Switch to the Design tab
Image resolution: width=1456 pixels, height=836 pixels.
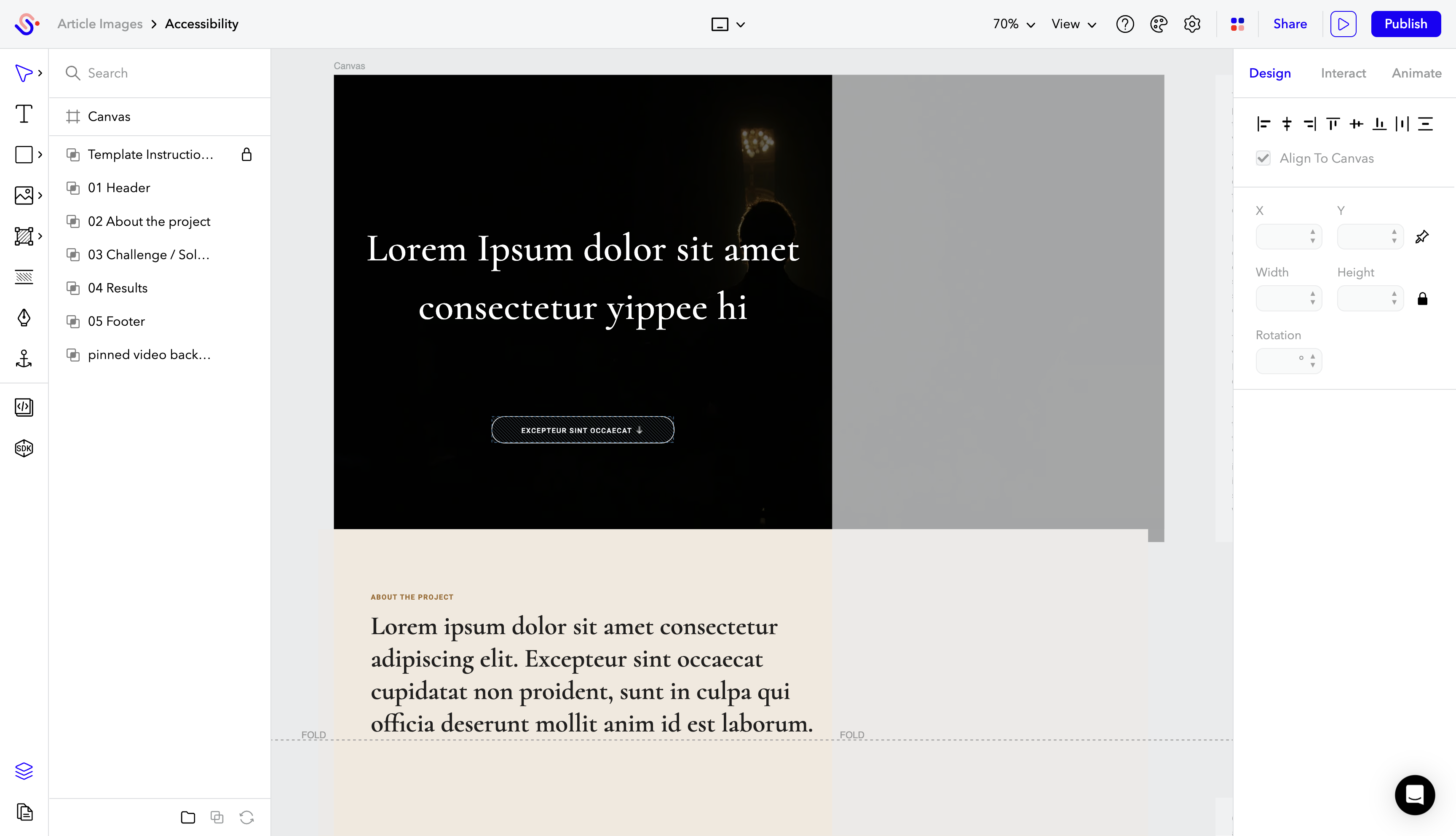(x=1270, y=73)
